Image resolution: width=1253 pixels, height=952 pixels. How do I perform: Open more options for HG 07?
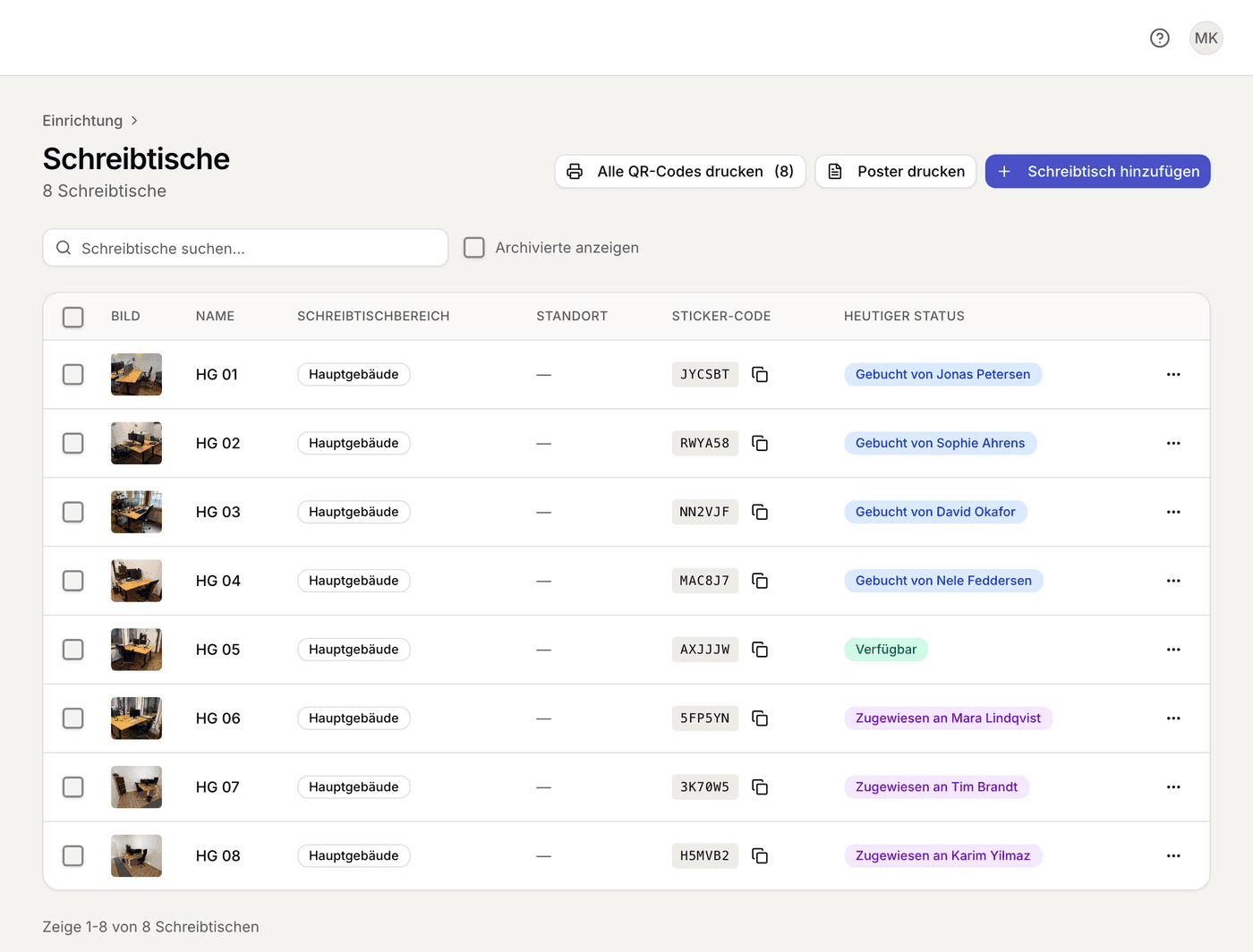click(x=1173, y=787)
